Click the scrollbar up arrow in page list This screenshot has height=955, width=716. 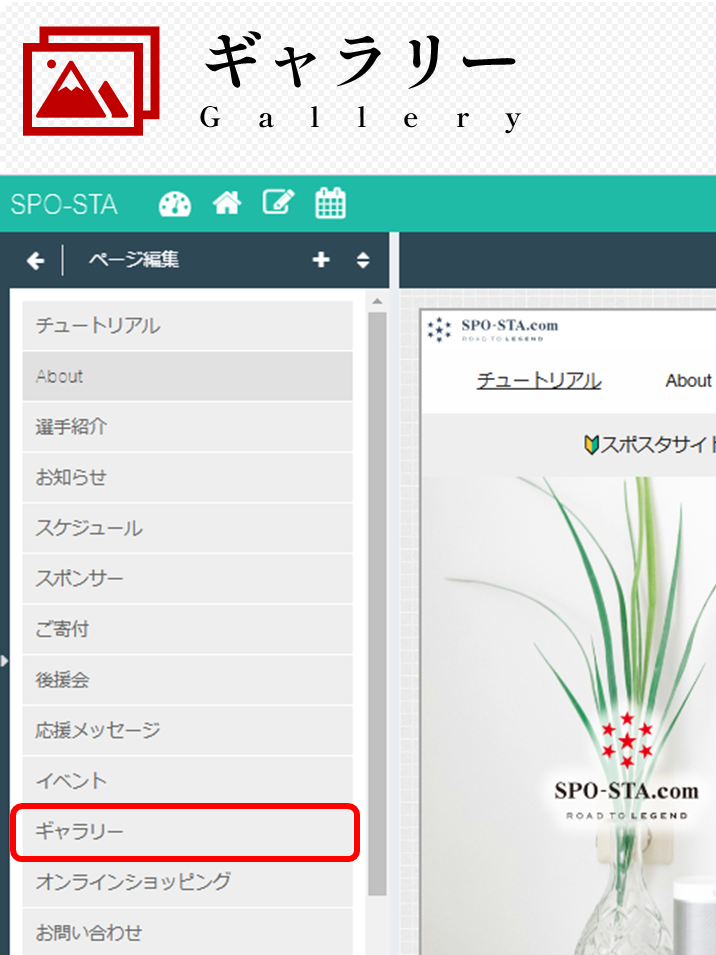[x=377, y=302]
